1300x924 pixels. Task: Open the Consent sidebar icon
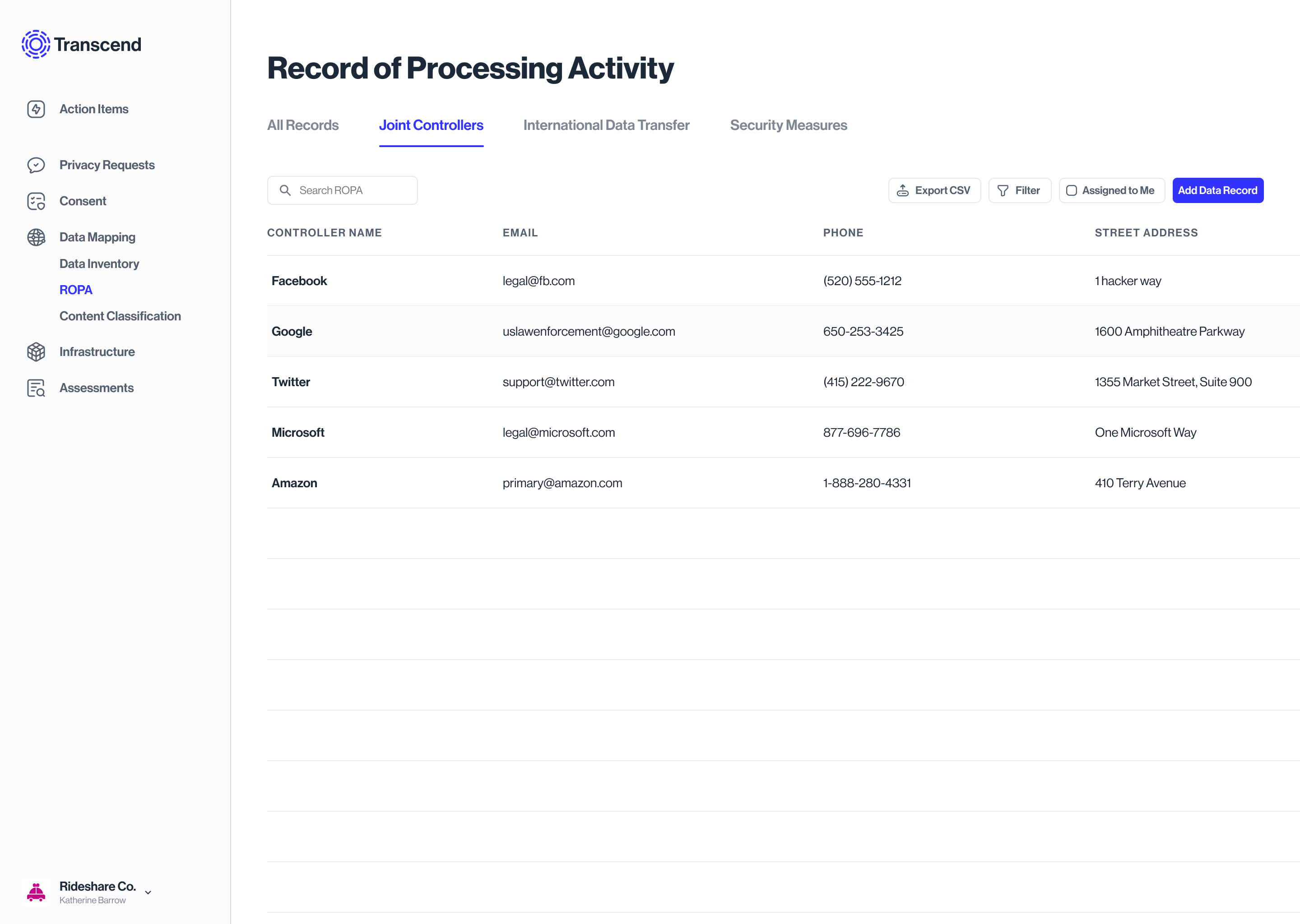click(x=36, y=201)
